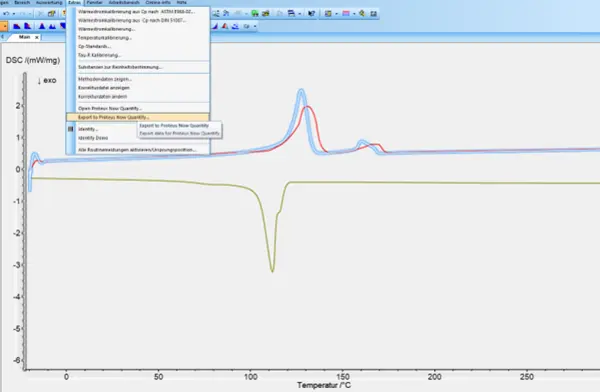Open the Bereich menu
This screenshot has height=392, width=600.
pyautogui.click(x=22, y=2)
